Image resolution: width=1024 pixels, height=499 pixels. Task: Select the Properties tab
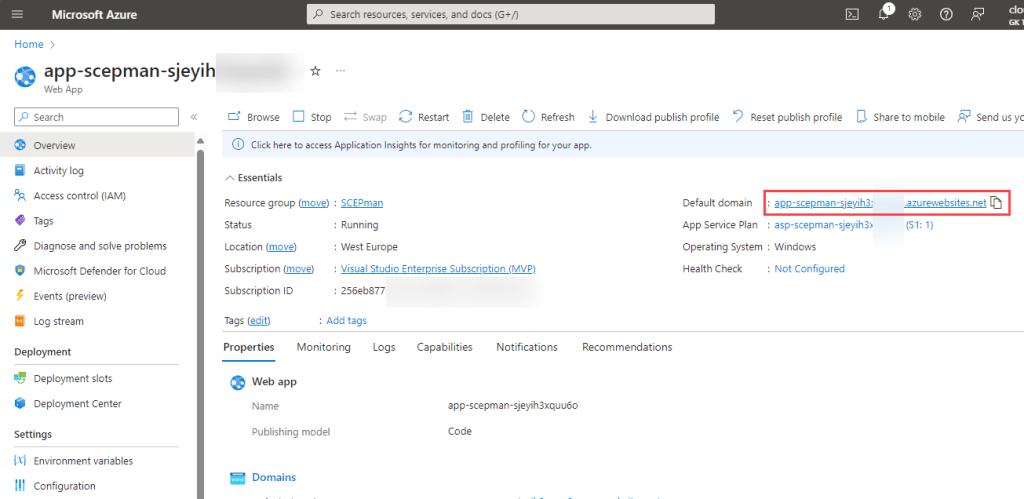[249, 347]
